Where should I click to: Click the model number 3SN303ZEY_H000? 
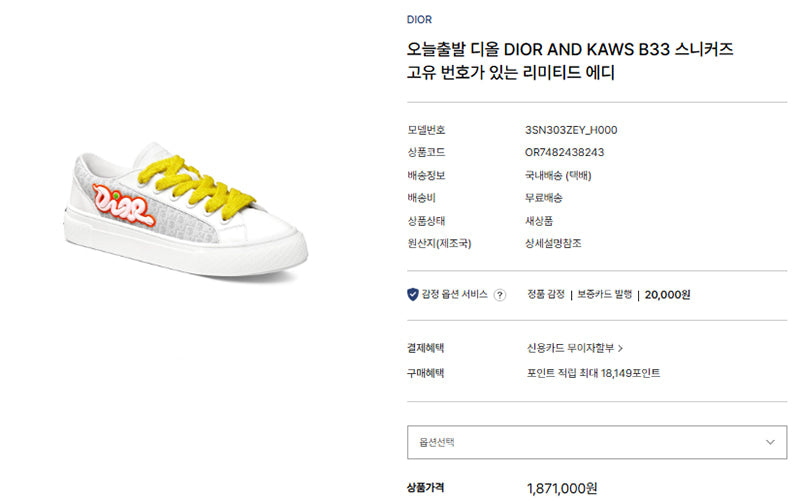(571, 130)
